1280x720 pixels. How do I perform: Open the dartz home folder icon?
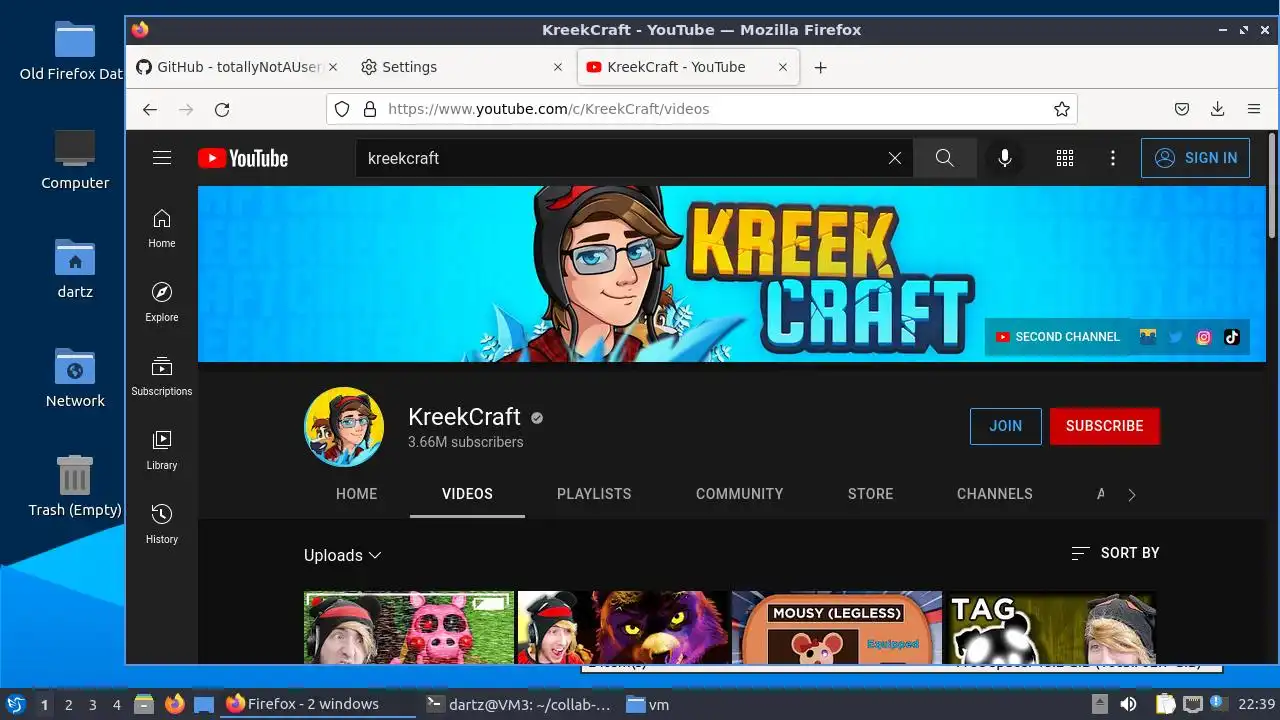[75, 269]
